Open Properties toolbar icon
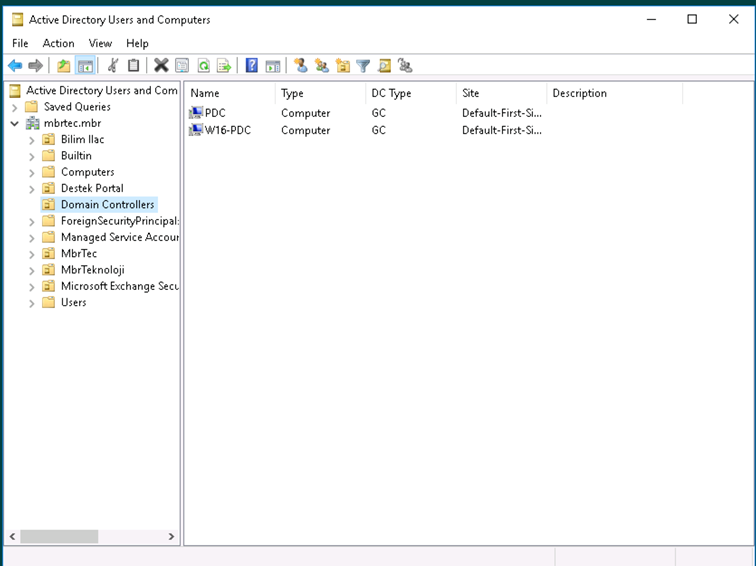The width and height of the screenshot is (756, 566). coord(182,66)
